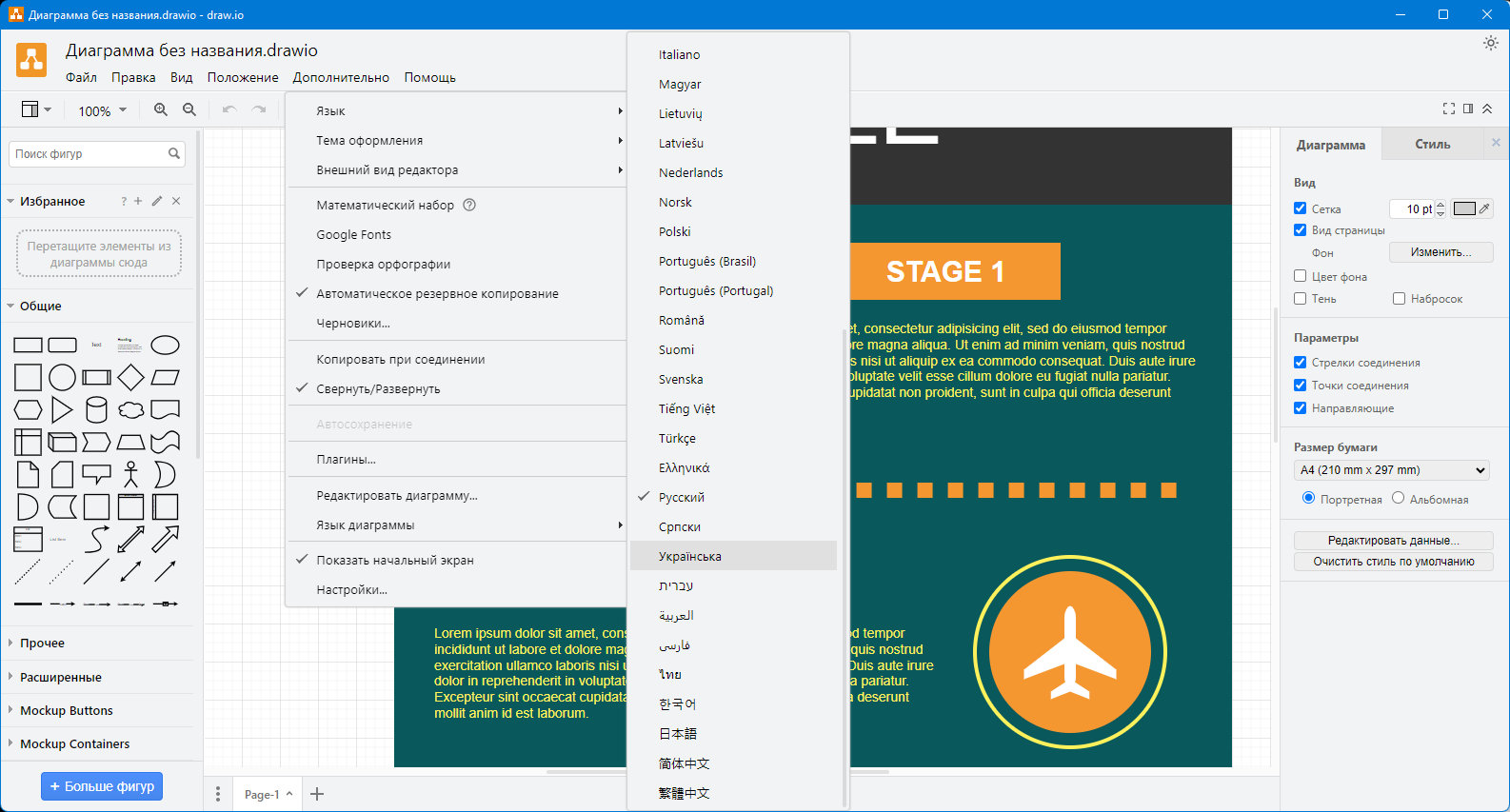This screenshot has width=1510, height=812.
Task: Click the Редактировать данные button
Action: (x=1393, y=541)
